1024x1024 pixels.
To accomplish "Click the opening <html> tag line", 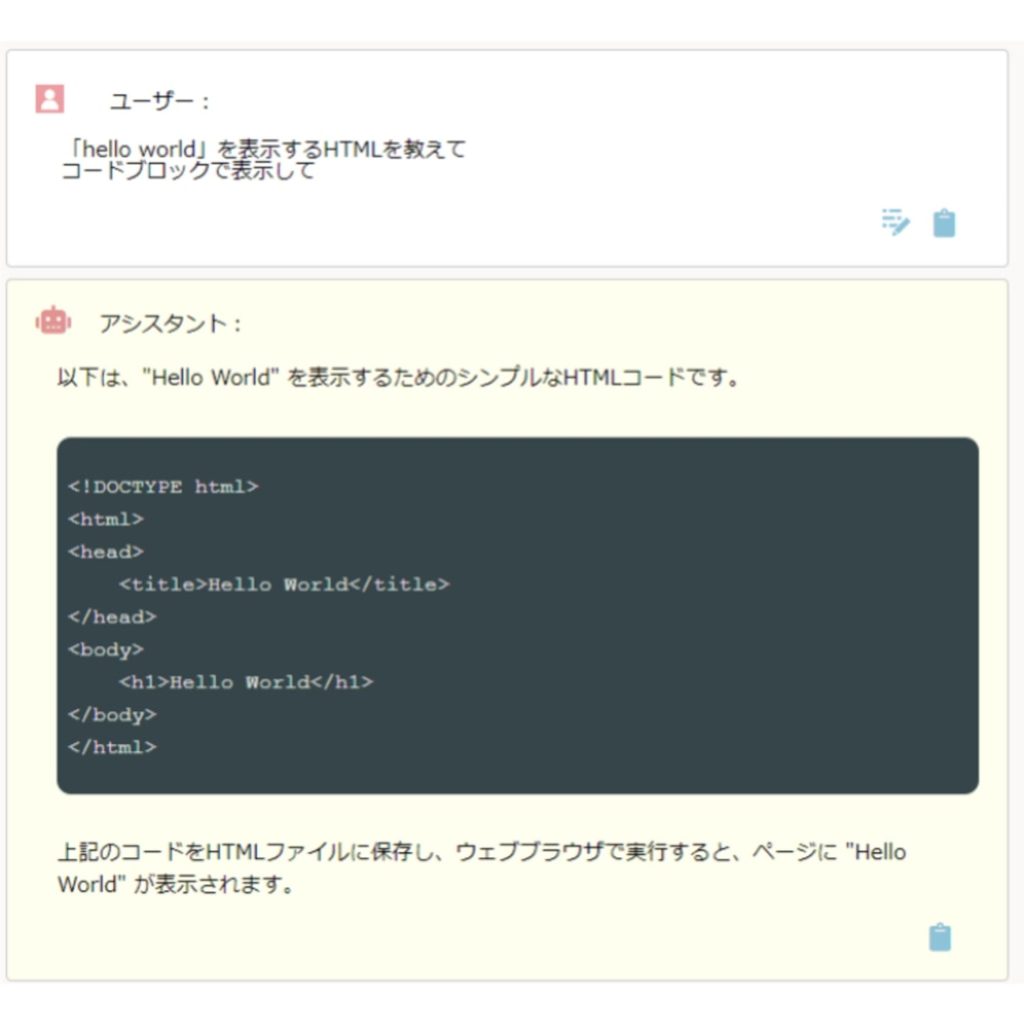I will pos(106,519).
